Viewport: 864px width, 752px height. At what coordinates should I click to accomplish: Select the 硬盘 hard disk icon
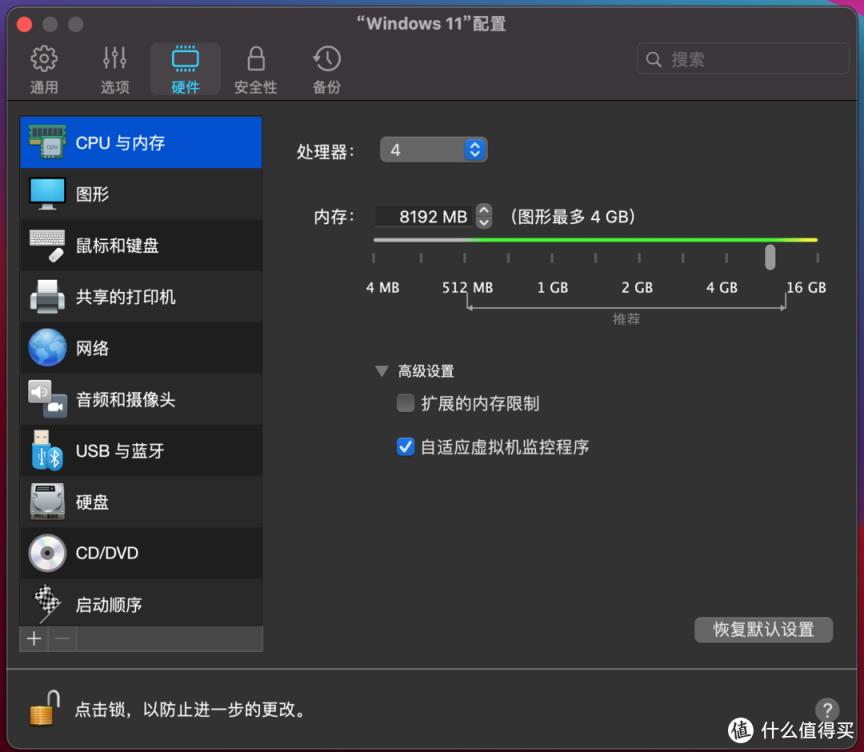tap(47, 502)
